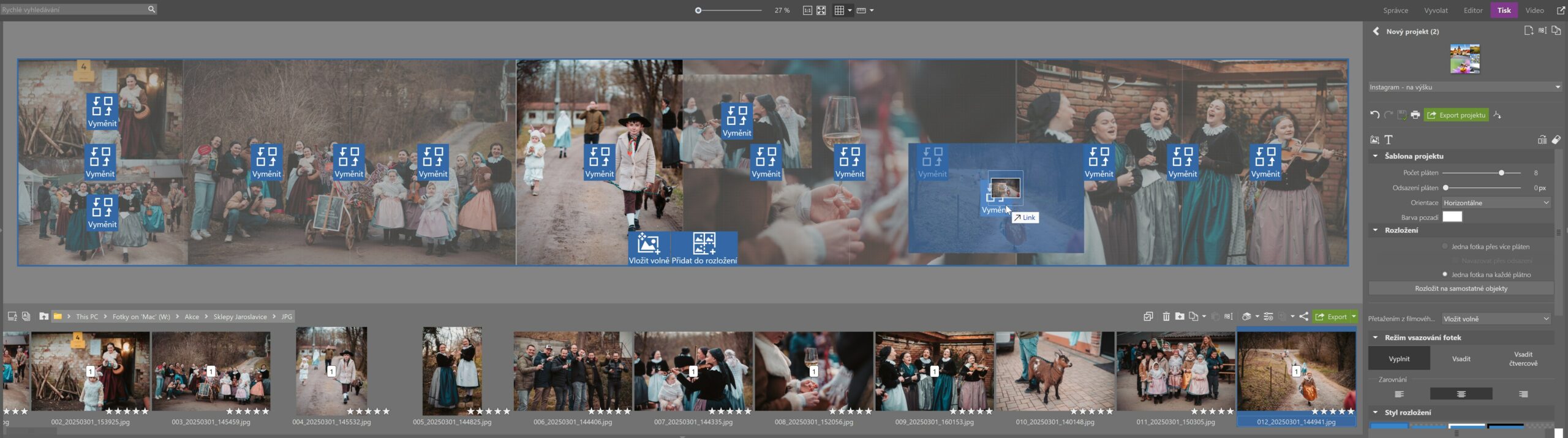The image size is (1568, 438).
Task: Toggle the Vsadit fit mode
Action: coord(1461,359)
